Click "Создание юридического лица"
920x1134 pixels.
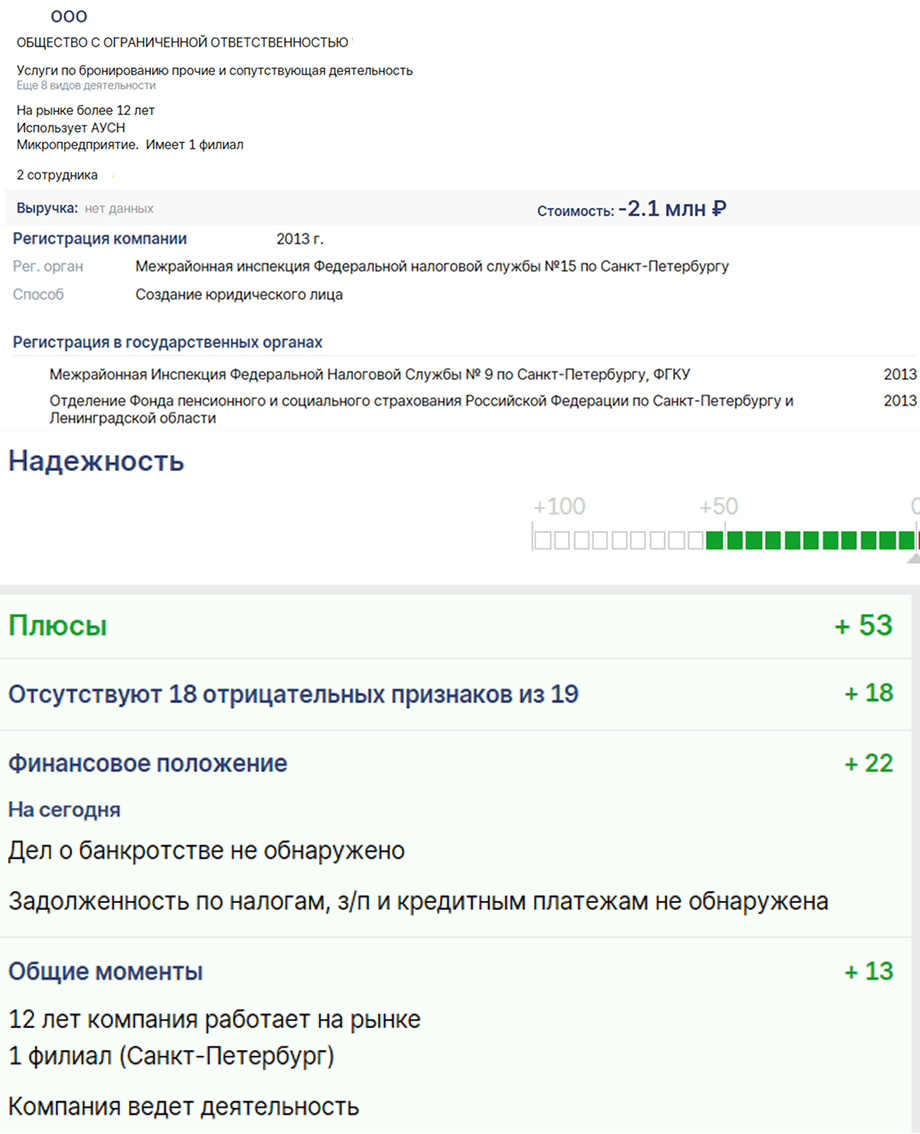(239, 294)
